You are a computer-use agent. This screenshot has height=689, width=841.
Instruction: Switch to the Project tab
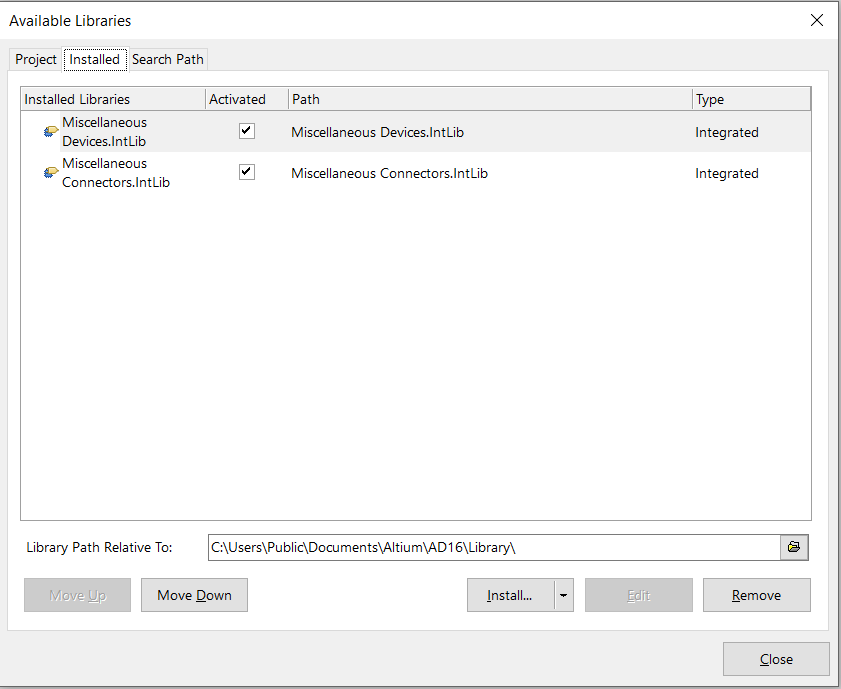coord(36,59)
